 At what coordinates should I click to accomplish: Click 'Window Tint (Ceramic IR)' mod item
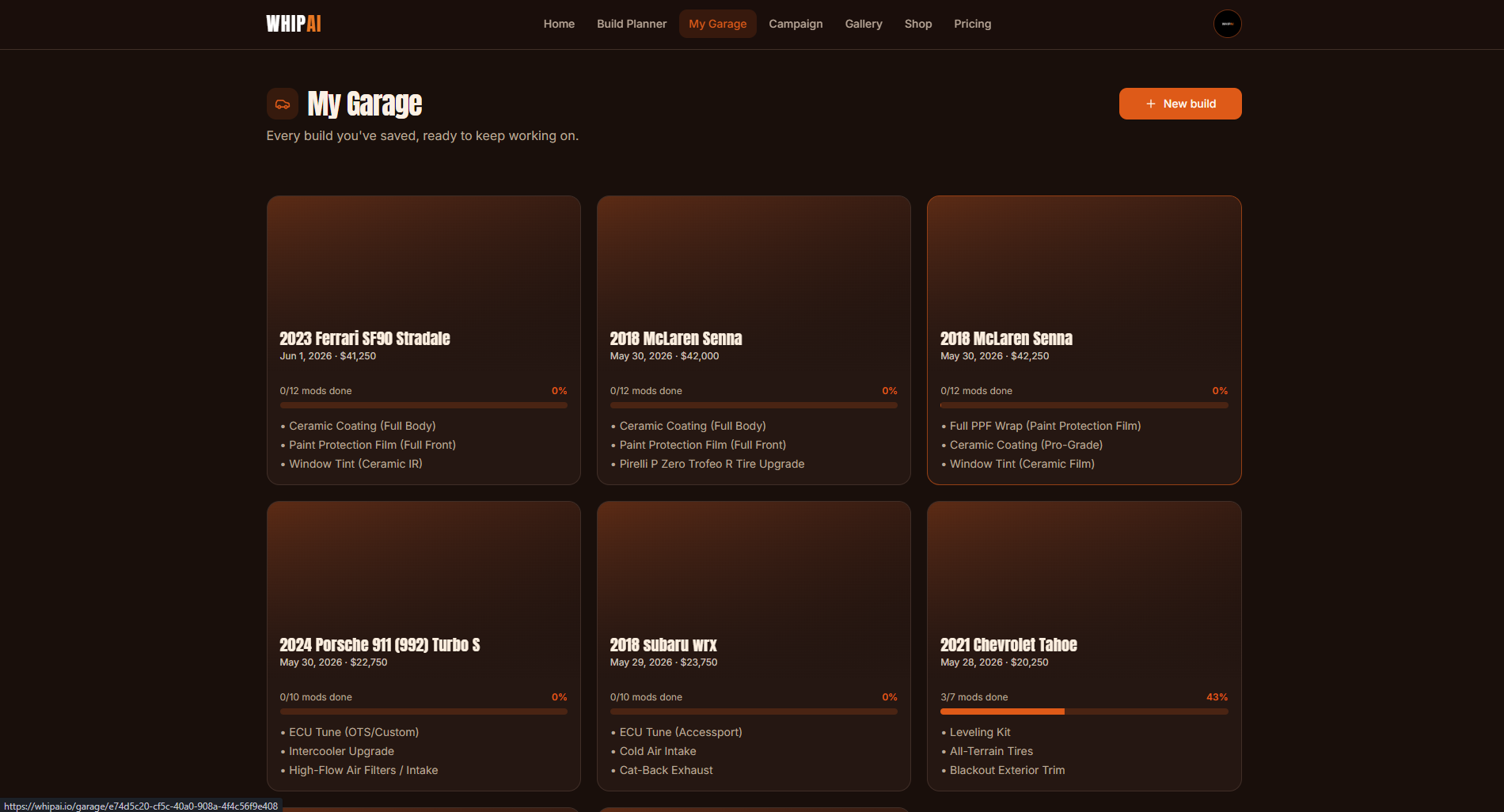point(355,464)
